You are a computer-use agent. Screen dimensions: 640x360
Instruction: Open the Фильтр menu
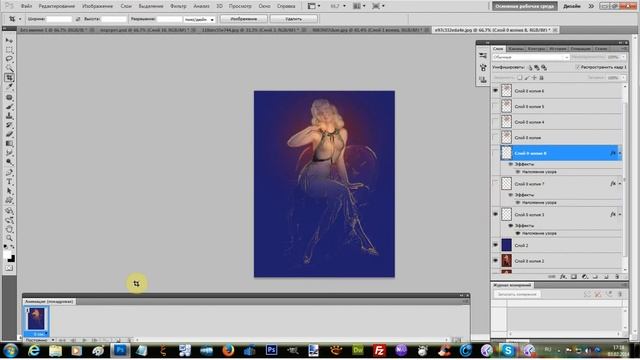pos(178,6)
